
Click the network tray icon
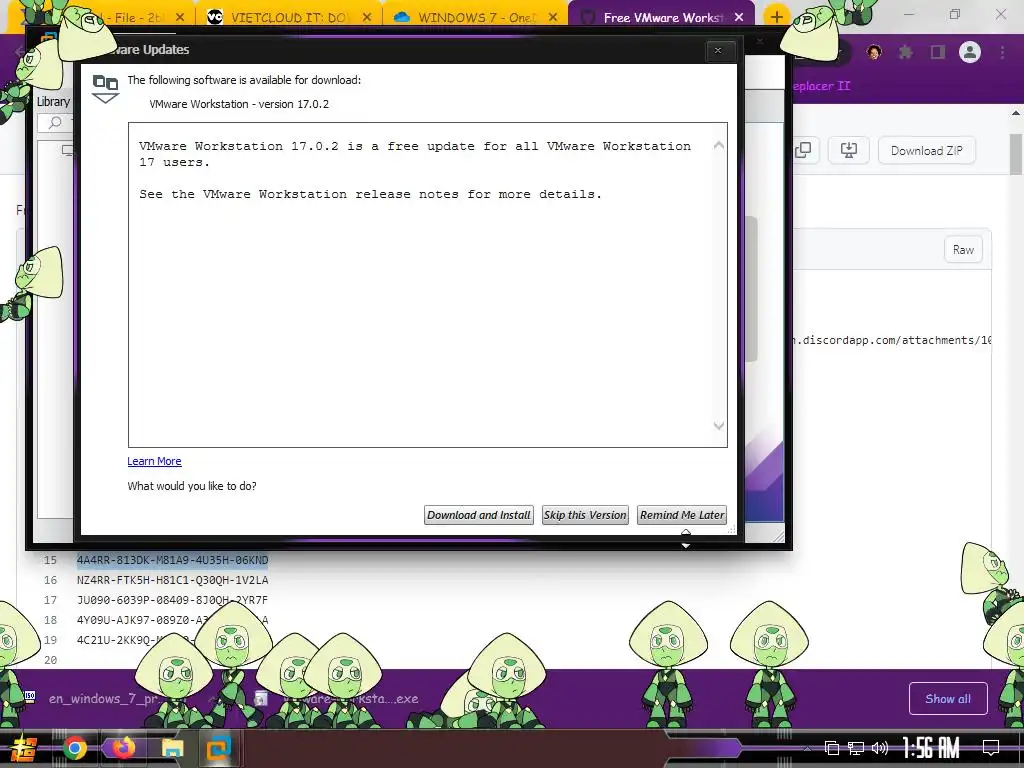[856, 748]
